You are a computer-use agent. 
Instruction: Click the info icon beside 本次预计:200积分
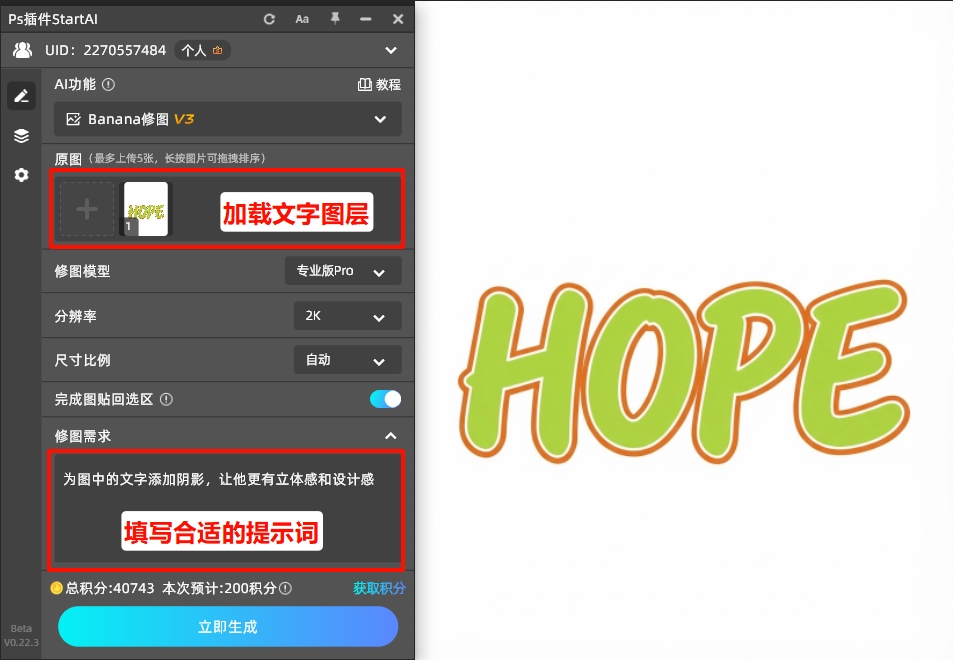point(283,588)
